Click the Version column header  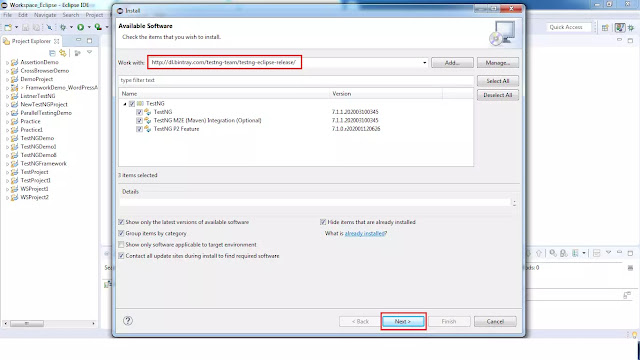[x=385, y=94]
